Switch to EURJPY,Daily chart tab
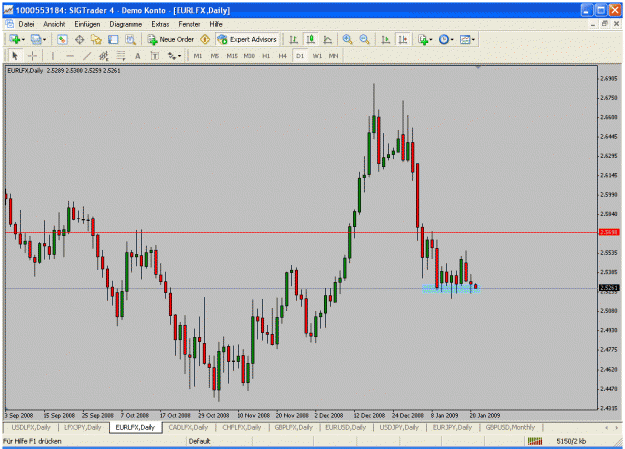 [452, 427]
